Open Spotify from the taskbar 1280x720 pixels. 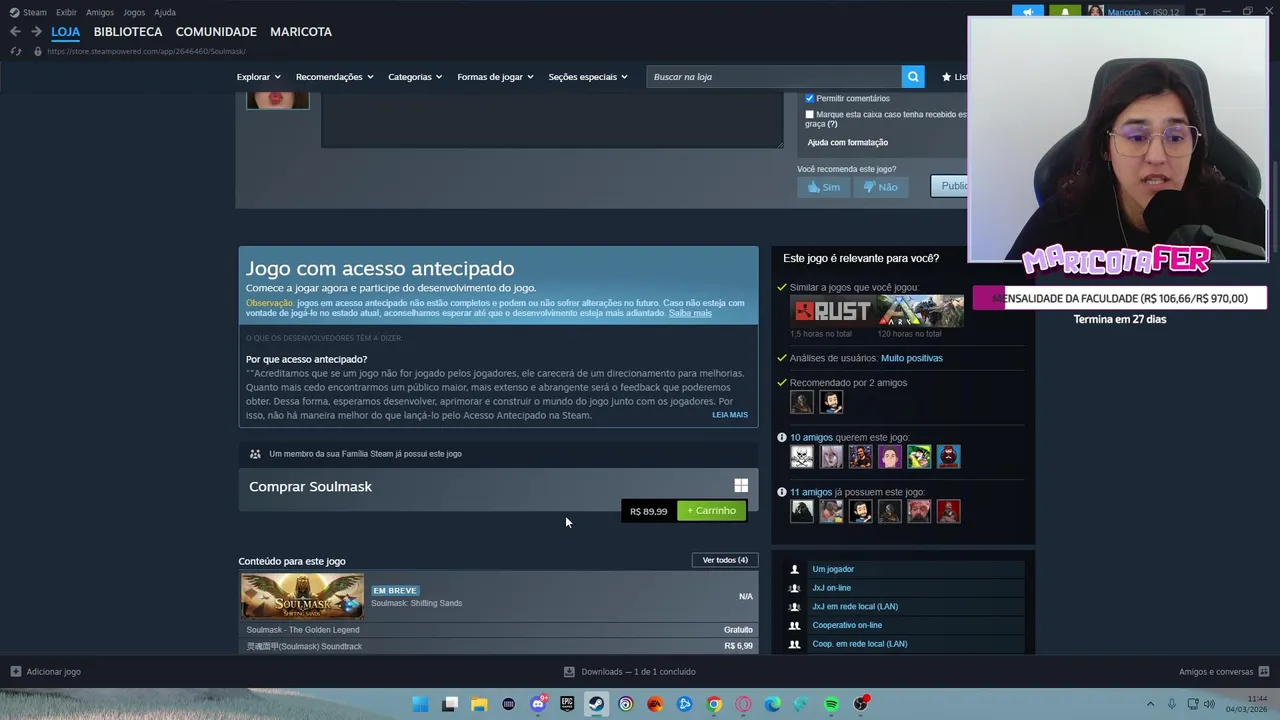[x=831, y=704]
